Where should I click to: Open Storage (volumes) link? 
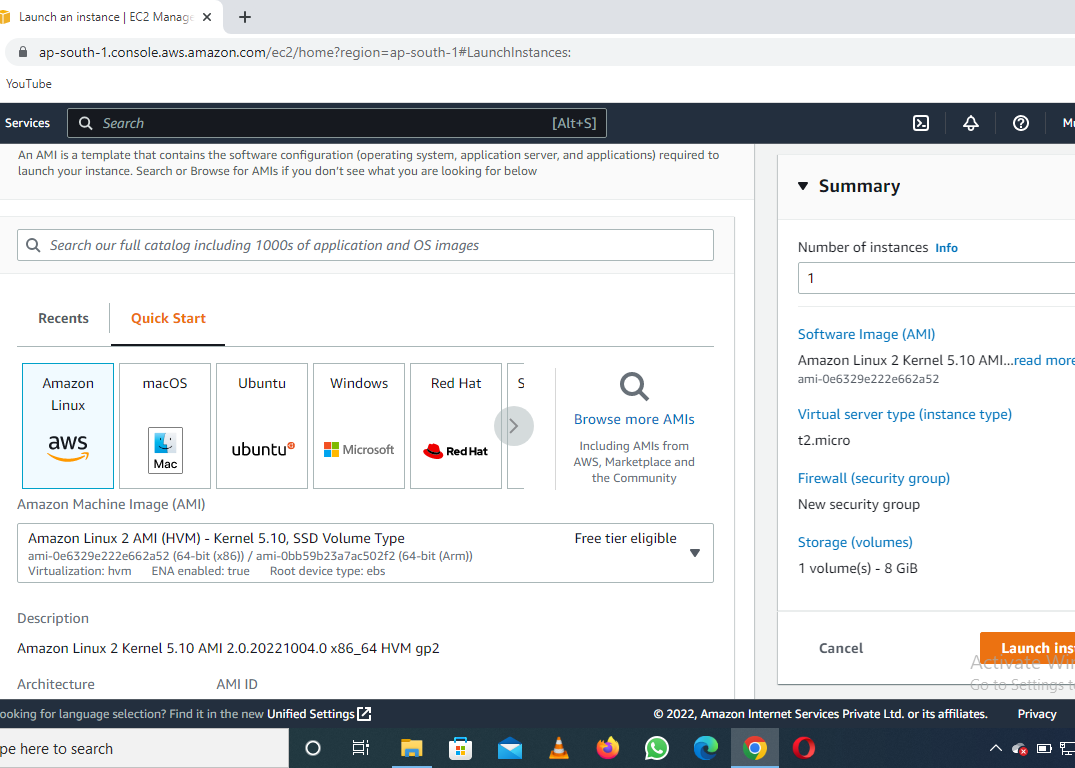pos(855,542)
